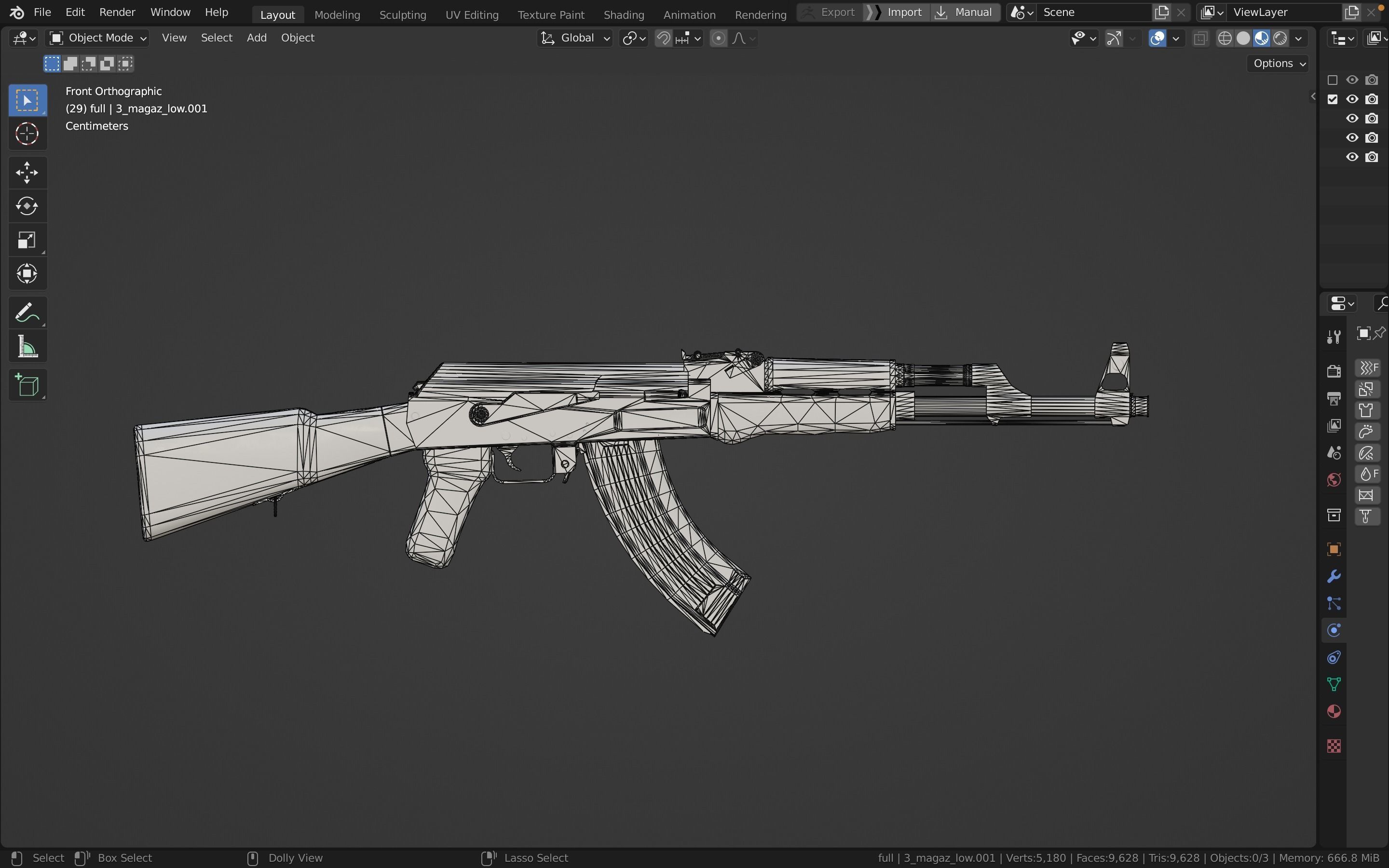This screenshot has width=1389, height=868.
Task: Open the shading options dropdown arrow
Action: (x=1299, y=39)
